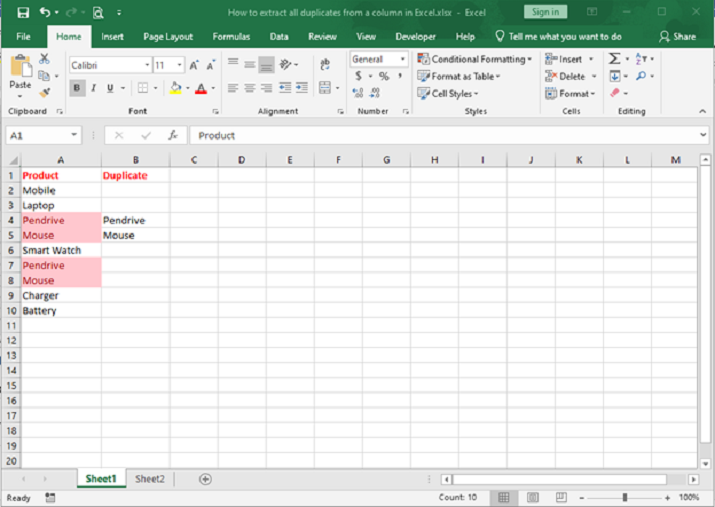Toggle Underline formatting
Screen dimensions: 715x507
click(x=110, y=88)
